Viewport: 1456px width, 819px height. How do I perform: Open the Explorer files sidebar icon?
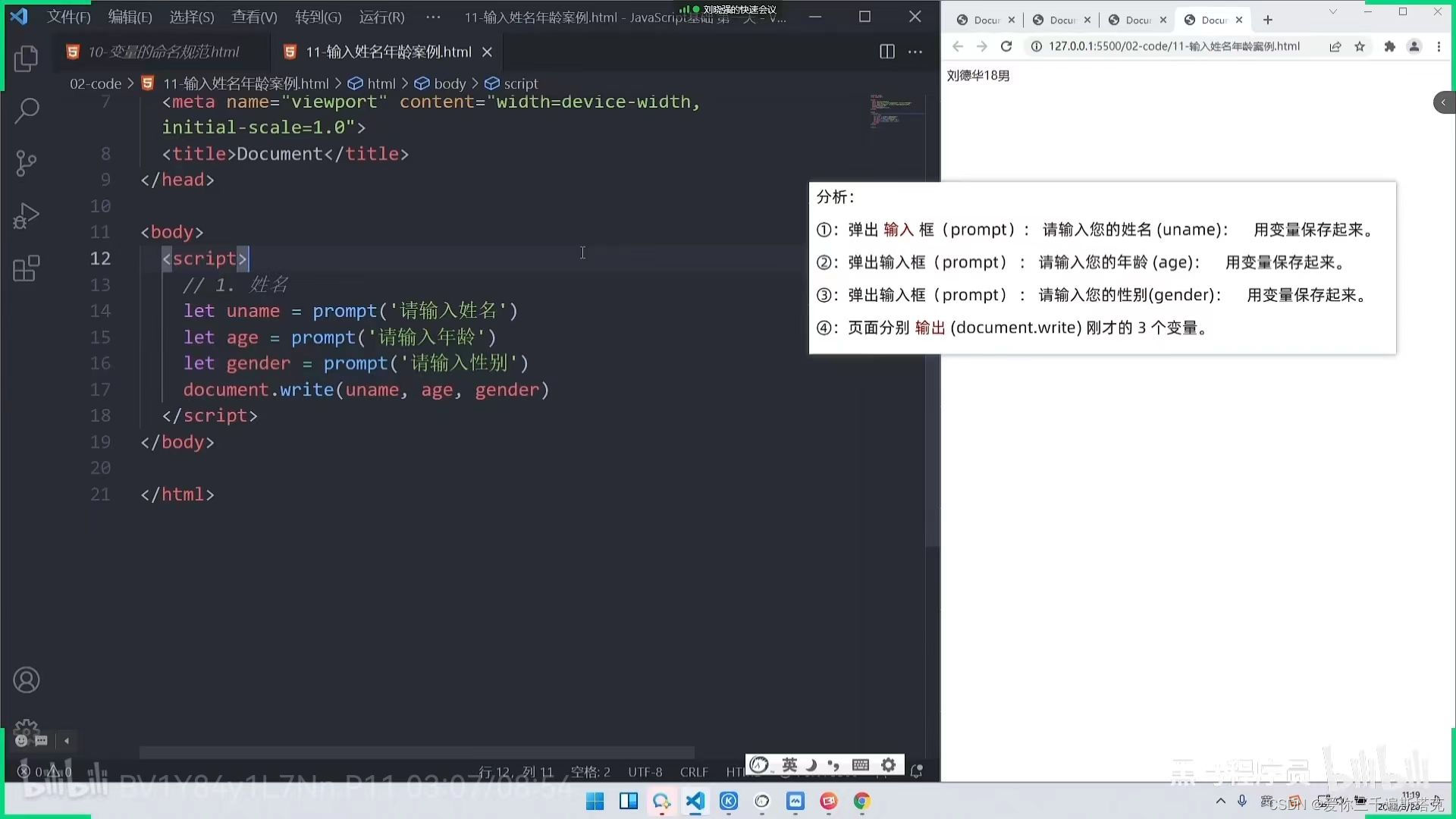pyautogui.click(x=27, y=58)
